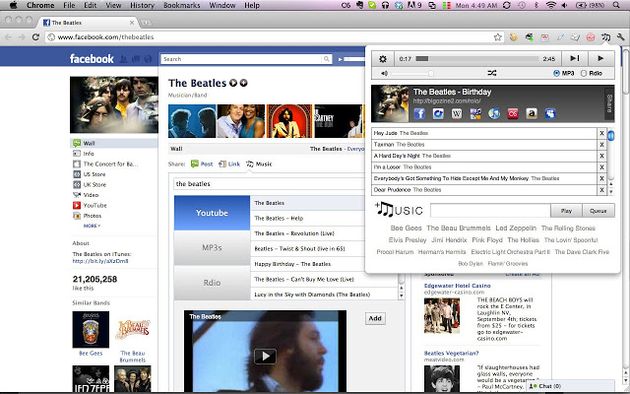Bookmark page with star icon
630x394 pixels.
[x=498, y=37]
